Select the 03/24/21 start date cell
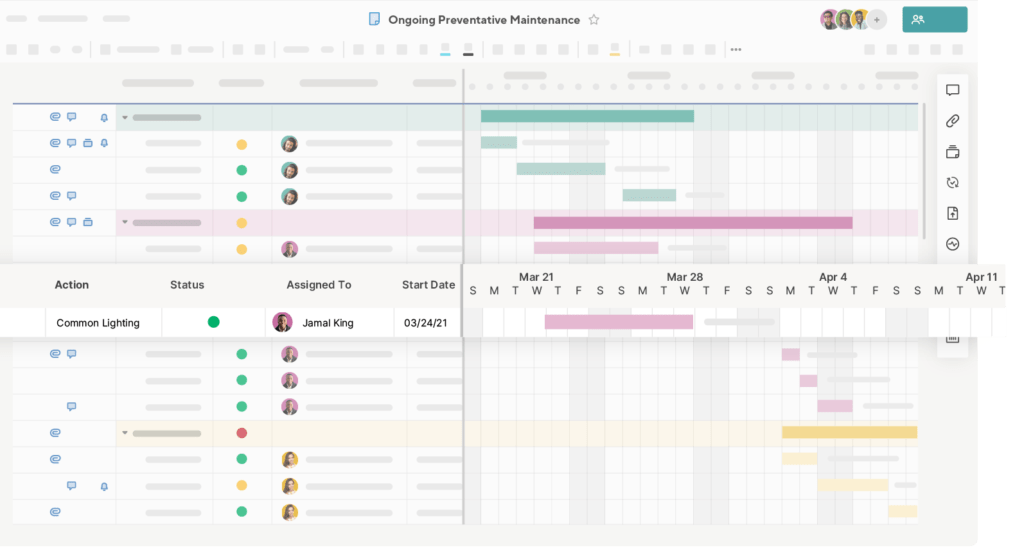Screen dimensions: 1024x552 (x=427, y=323)
